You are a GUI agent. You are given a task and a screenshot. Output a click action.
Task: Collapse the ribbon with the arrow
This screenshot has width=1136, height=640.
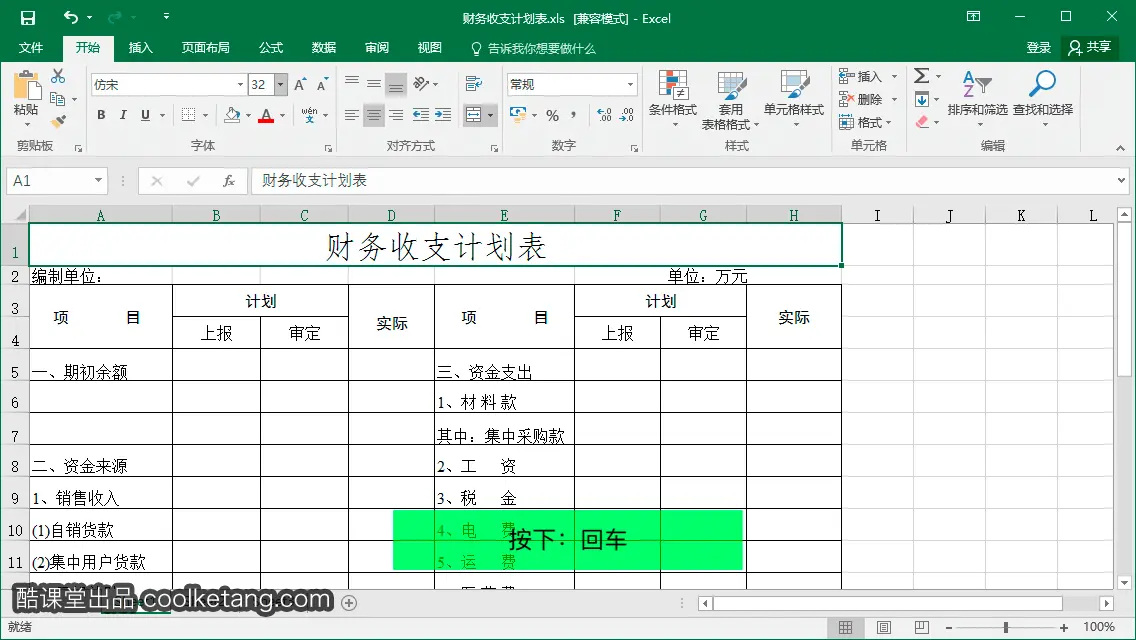click(x=1121, y=148)
